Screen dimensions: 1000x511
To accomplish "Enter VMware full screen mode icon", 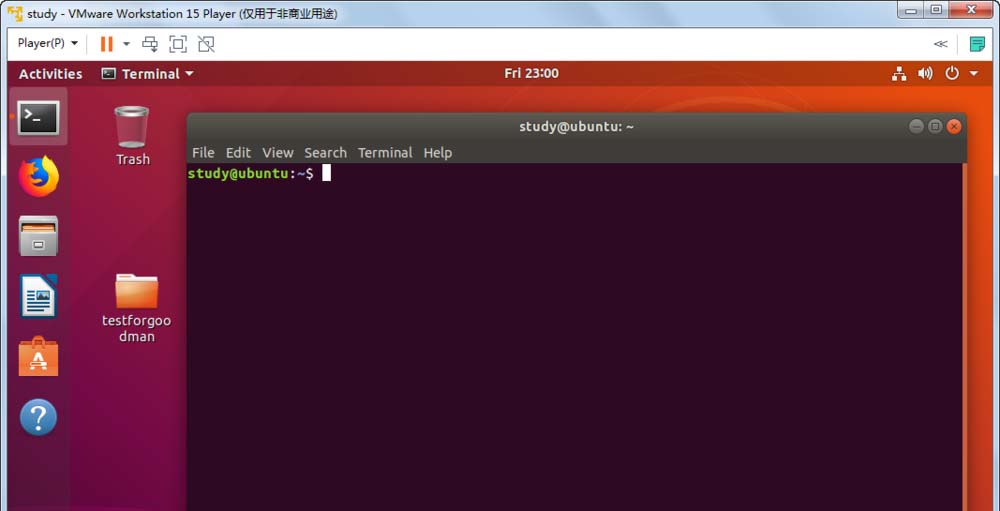I will (178, 43).
